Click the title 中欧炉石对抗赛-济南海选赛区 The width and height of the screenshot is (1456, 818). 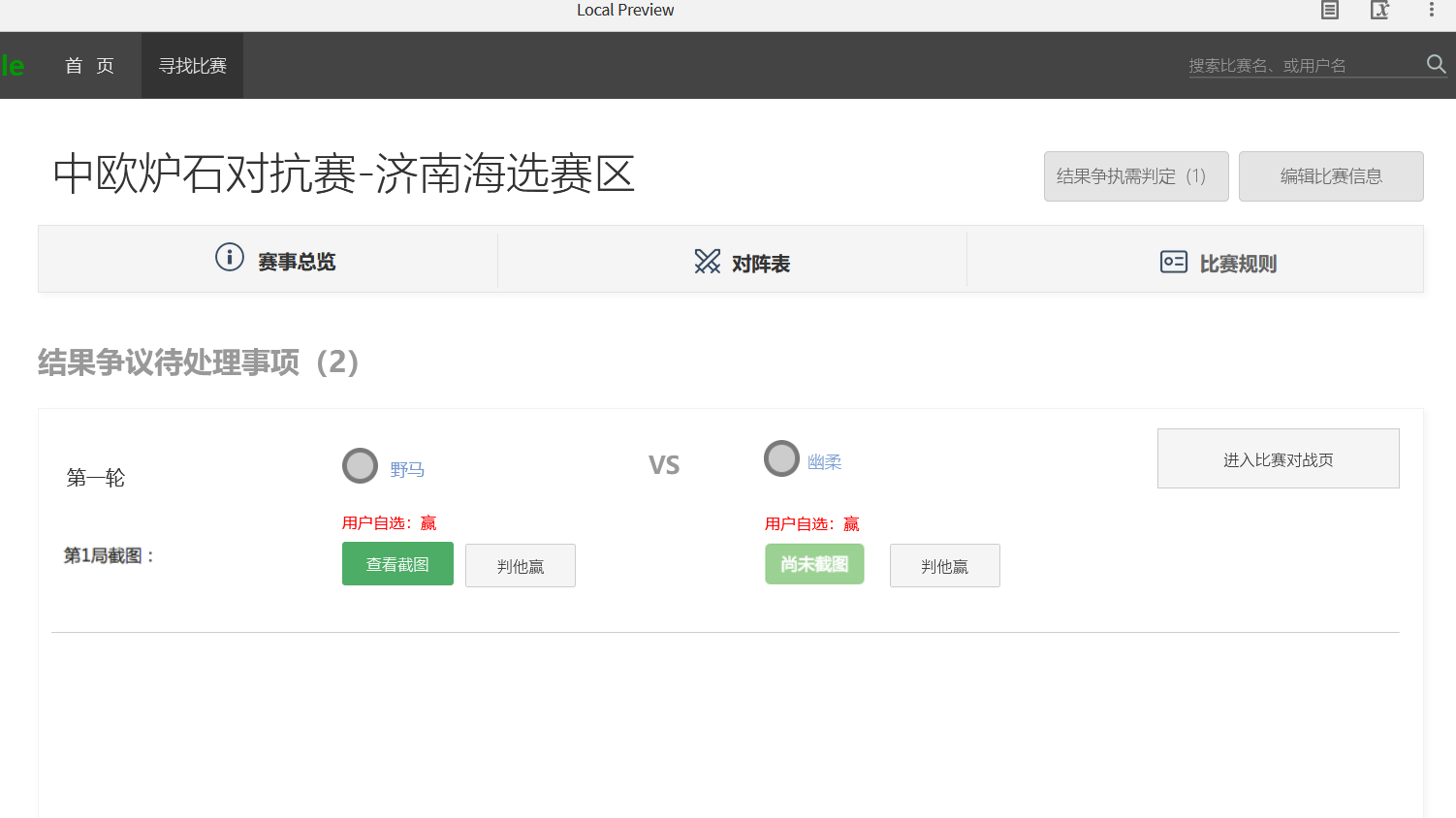click(344, 174)
